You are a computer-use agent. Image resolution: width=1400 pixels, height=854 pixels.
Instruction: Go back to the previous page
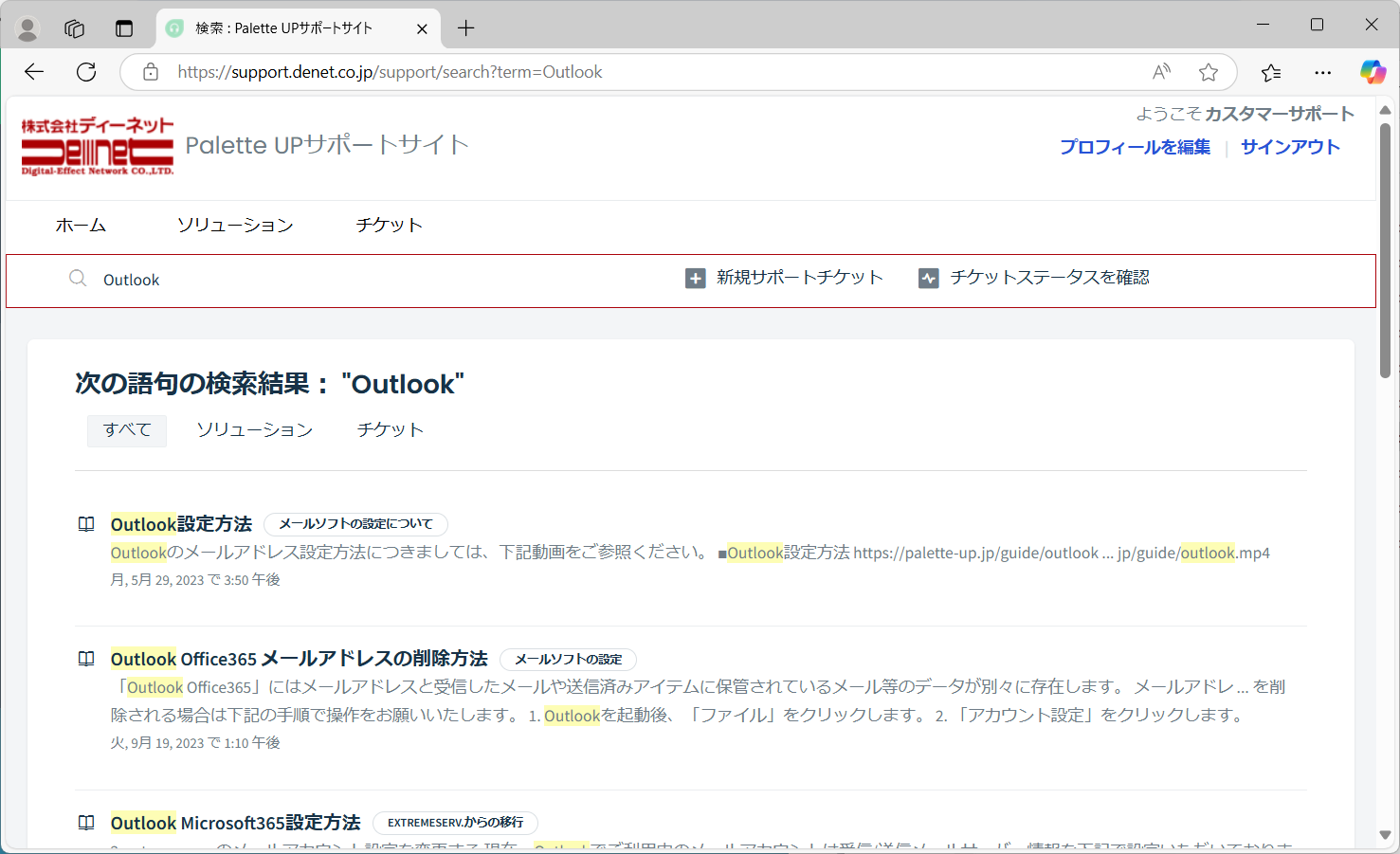pyautogui.click(x=34, y=72)
